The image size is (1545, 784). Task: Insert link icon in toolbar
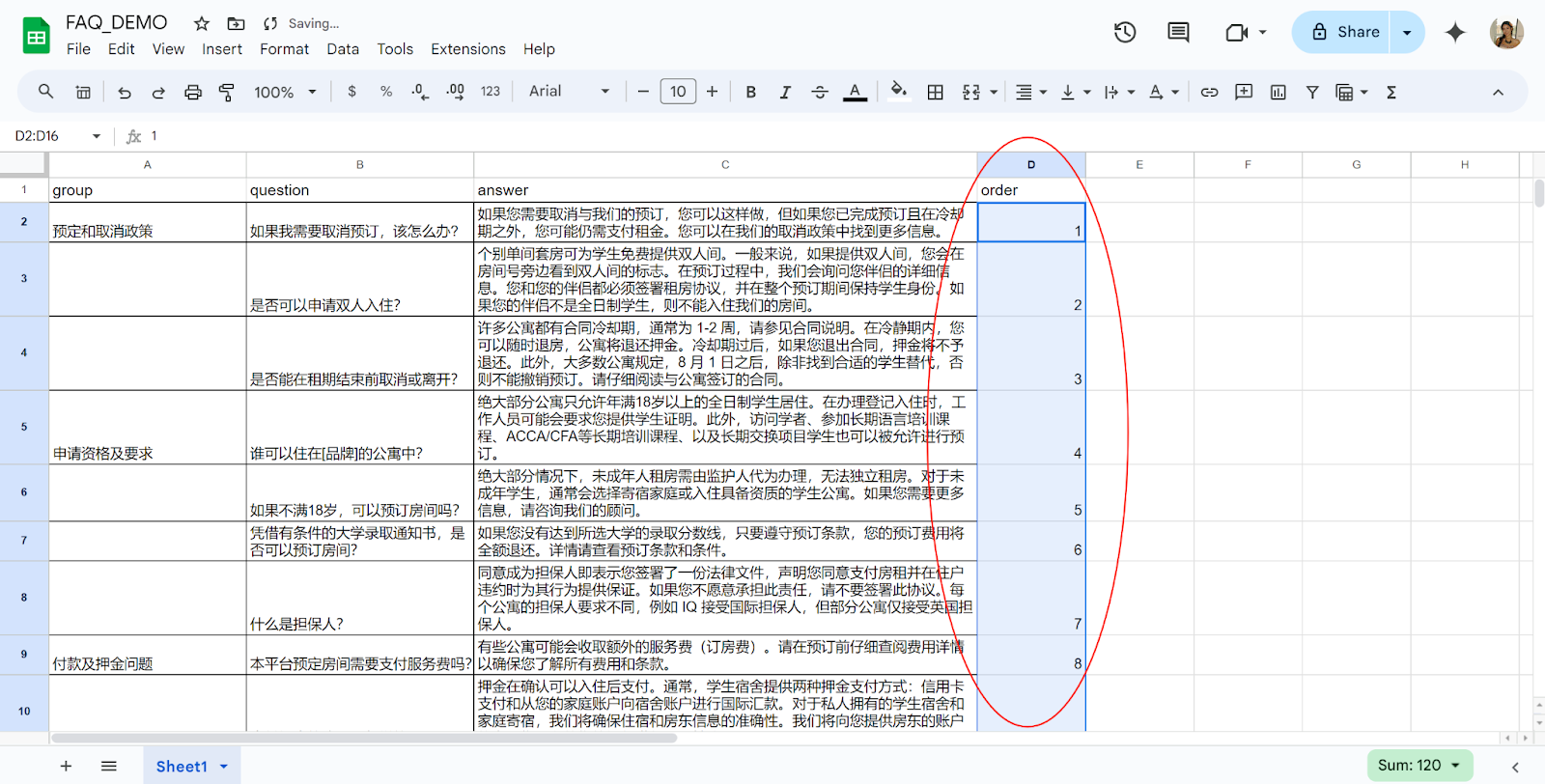pyautogui.click(x=1209, y=92)
